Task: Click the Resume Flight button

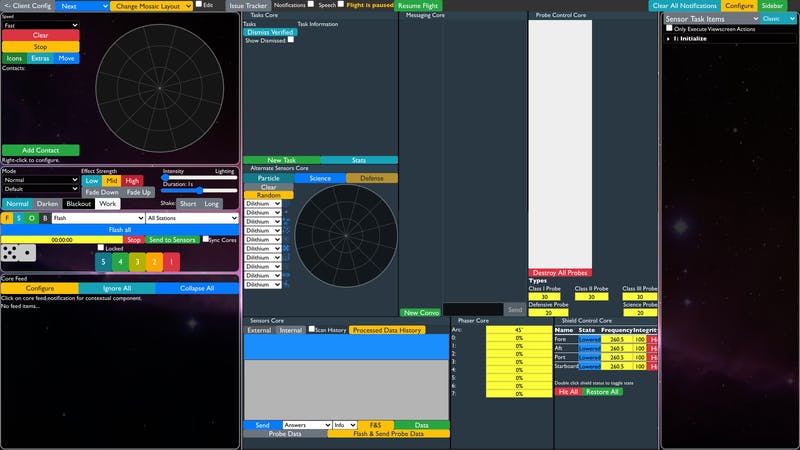Action: pos(418,6)
